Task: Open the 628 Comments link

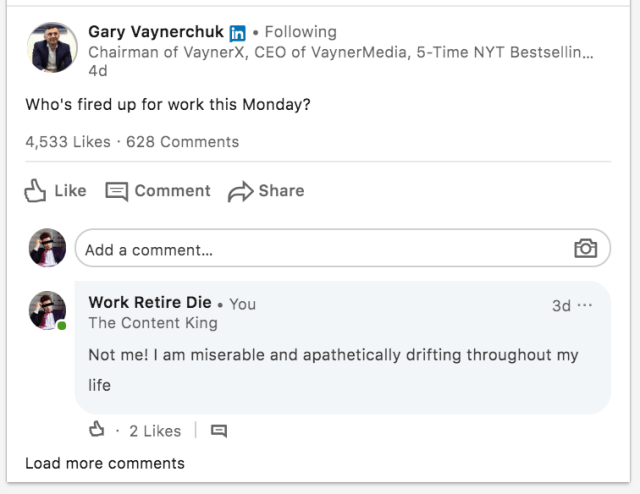Action: (x=182, y=141)
